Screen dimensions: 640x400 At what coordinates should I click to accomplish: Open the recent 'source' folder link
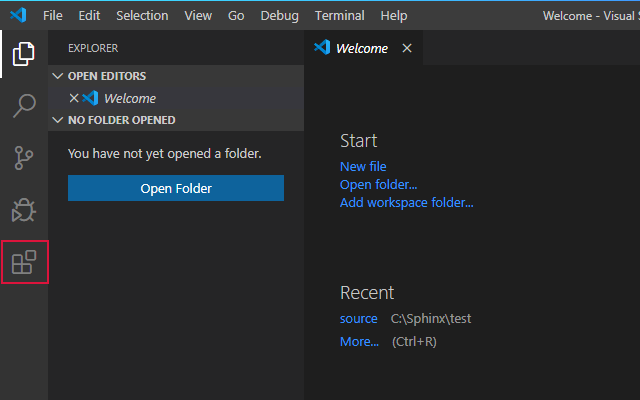pos(359,318)
